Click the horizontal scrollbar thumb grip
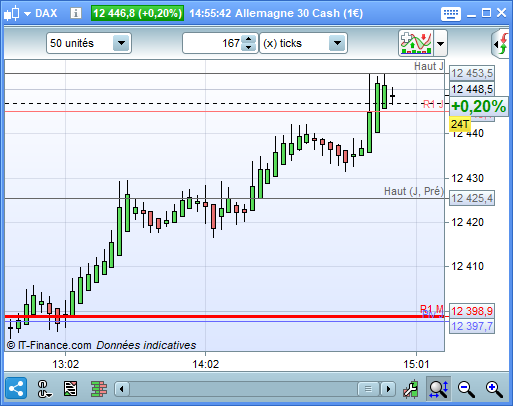The image size is (513, 406). [x=368, y=389]
